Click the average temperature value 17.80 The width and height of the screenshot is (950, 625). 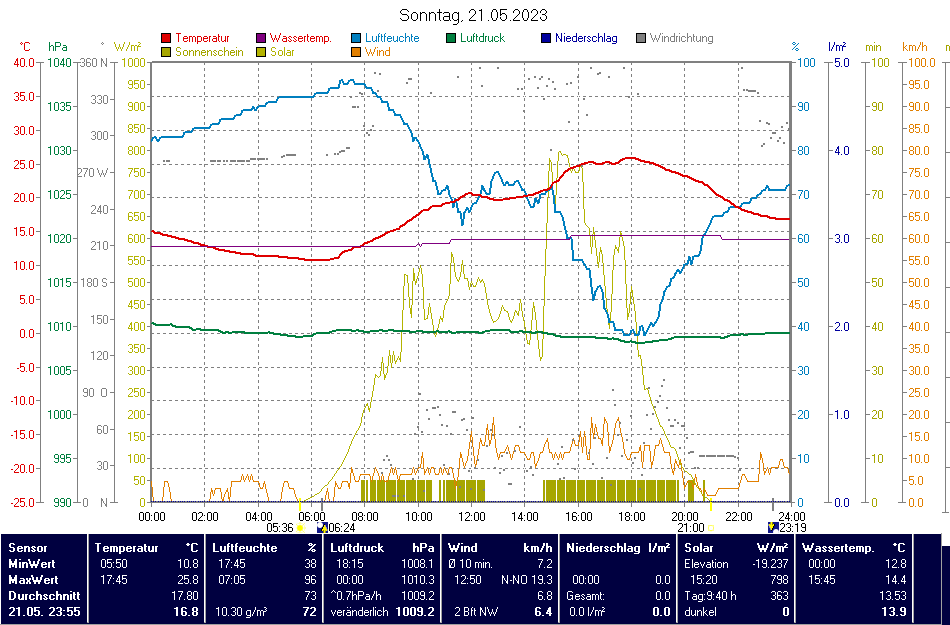pyautogui.click(x=184, y=596)
